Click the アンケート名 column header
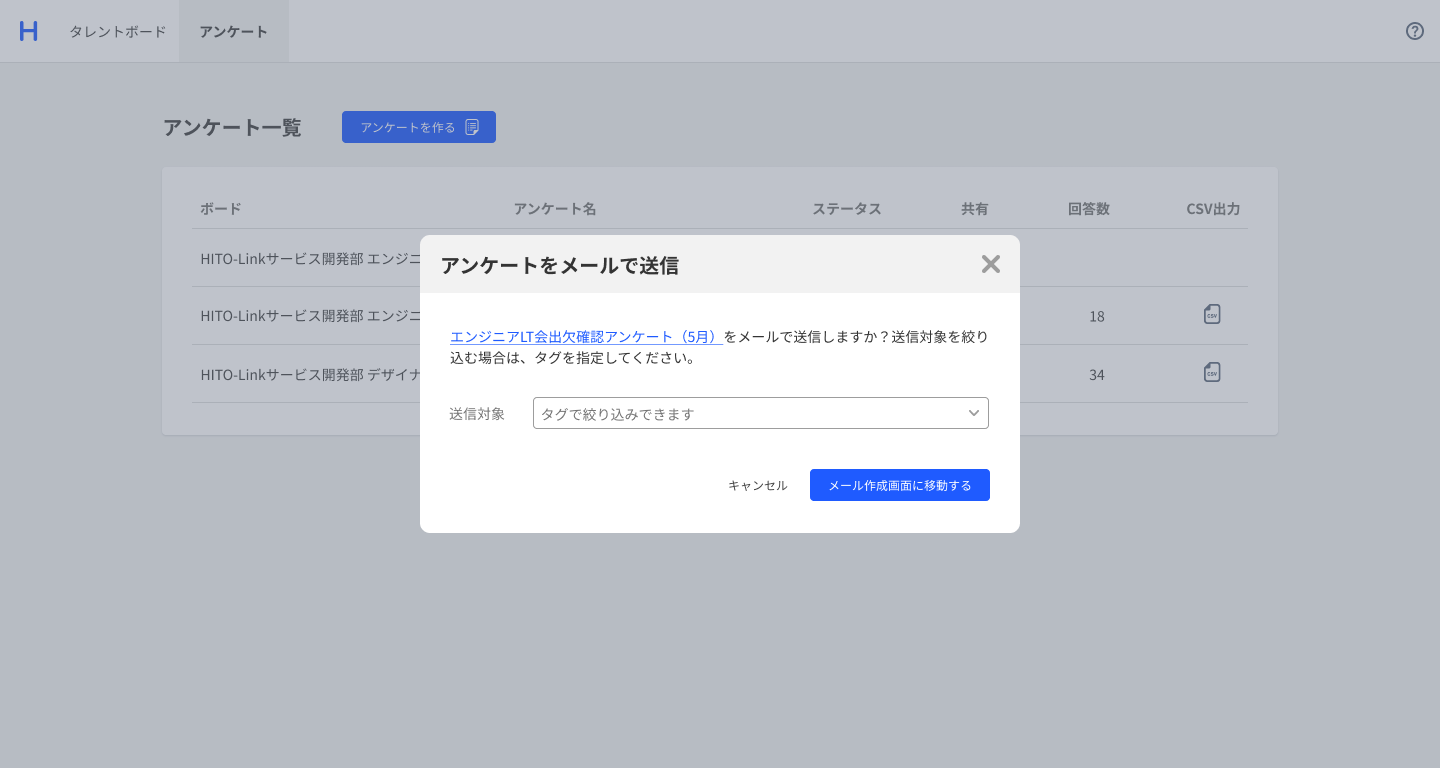The height and width of the screenshot is (768, 1440). pos(554,209)
